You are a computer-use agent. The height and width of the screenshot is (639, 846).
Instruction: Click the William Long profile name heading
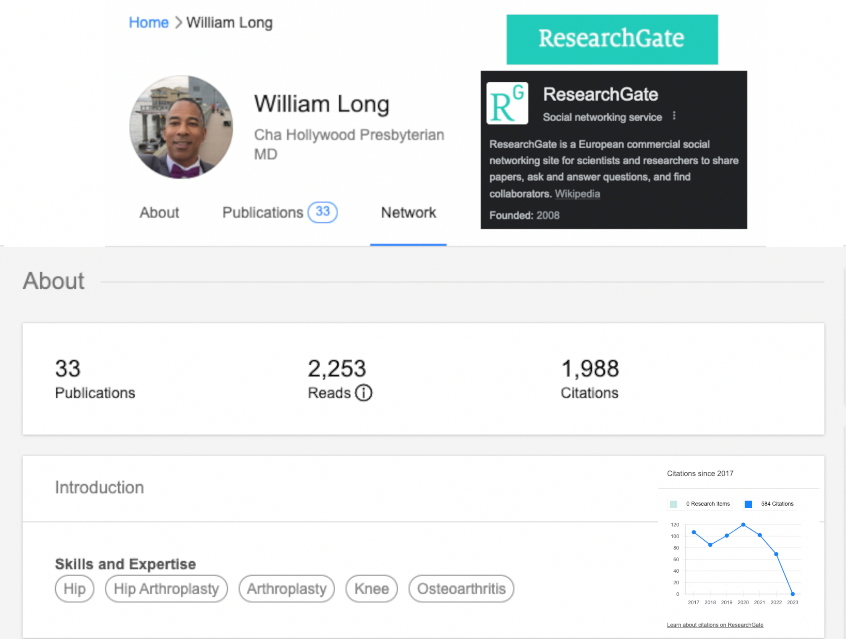tap(322, 104)
